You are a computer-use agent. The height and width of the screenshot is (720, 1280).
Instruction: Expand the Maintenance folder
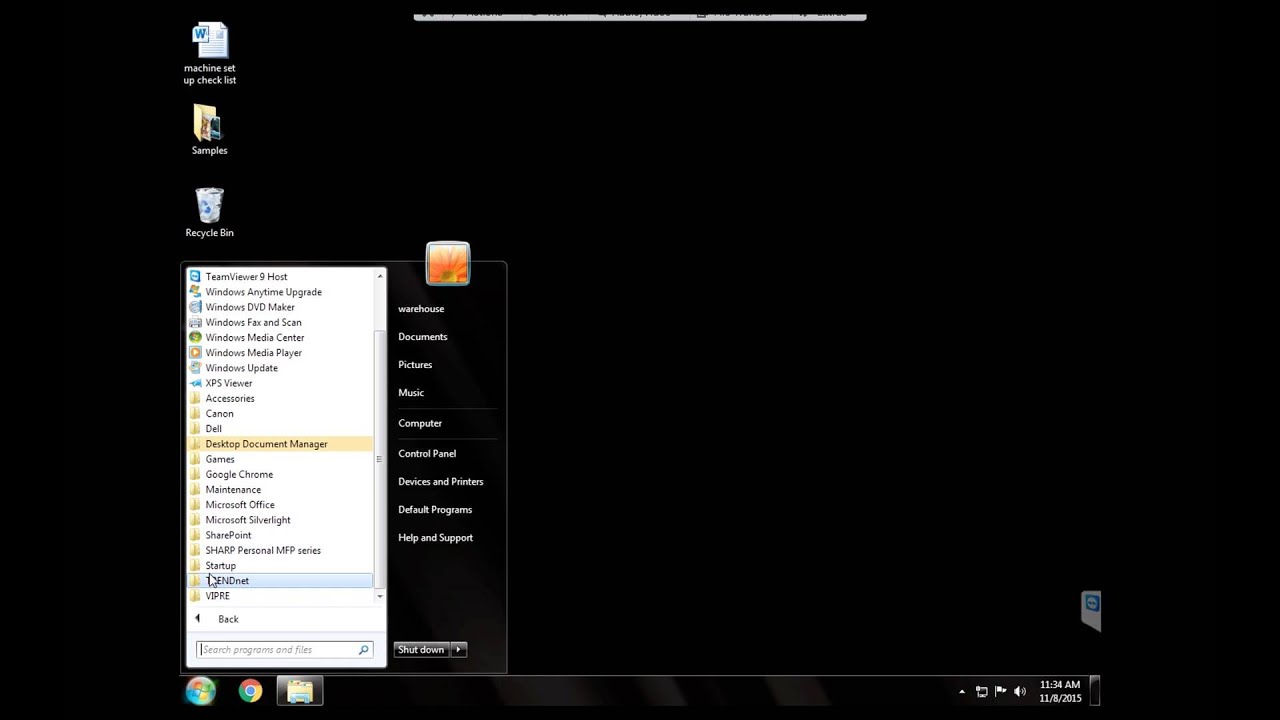[x=280, y=489]
